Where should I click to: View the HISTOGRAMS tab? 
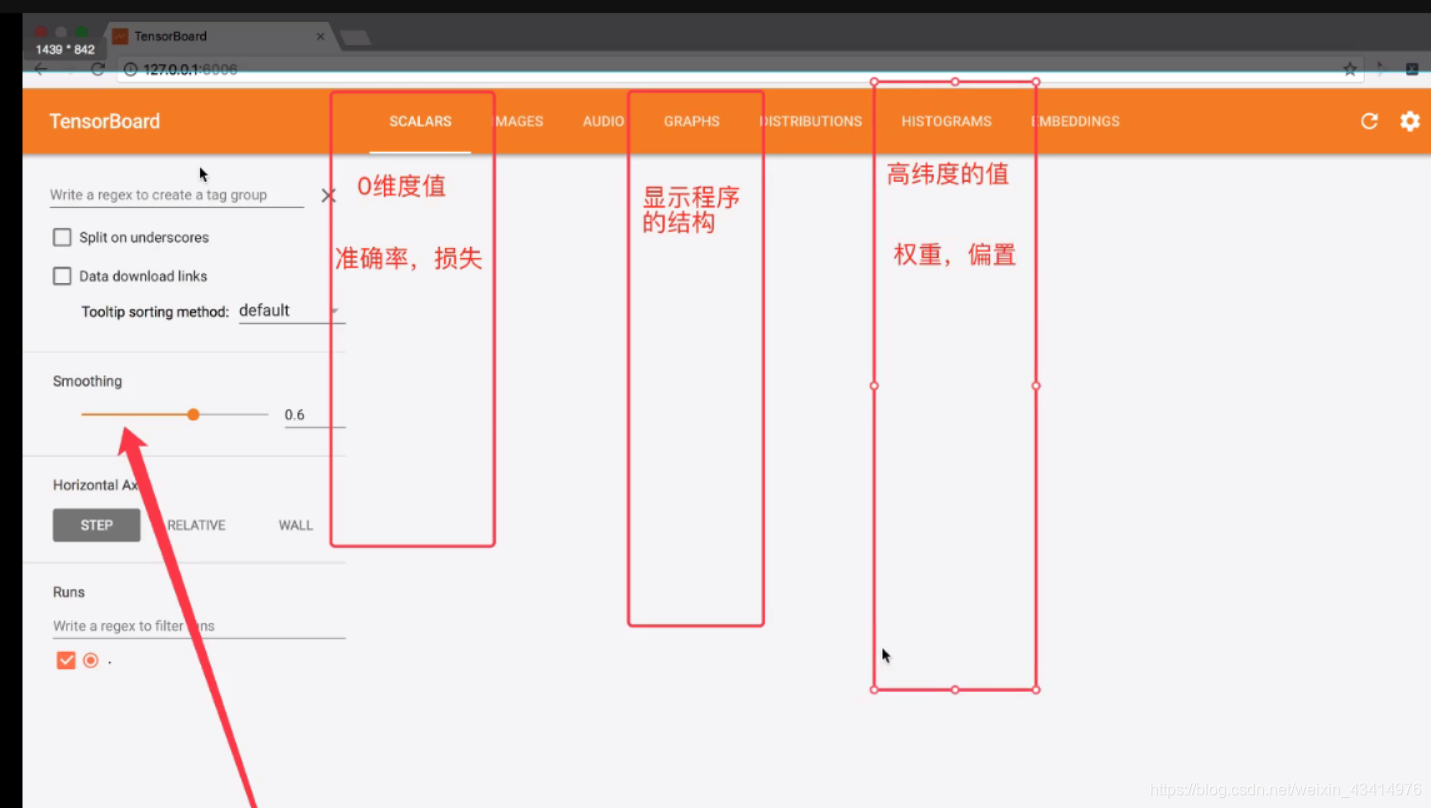tap(946, 121)
